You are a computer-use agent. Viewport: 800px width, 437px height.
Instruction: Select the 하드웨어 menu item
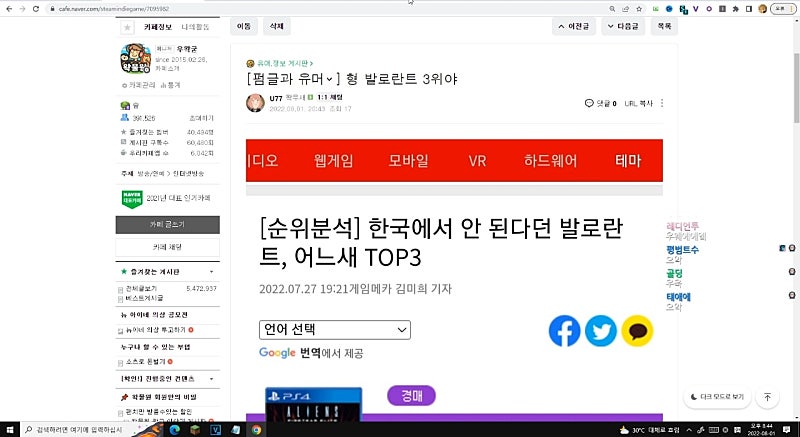551,161
